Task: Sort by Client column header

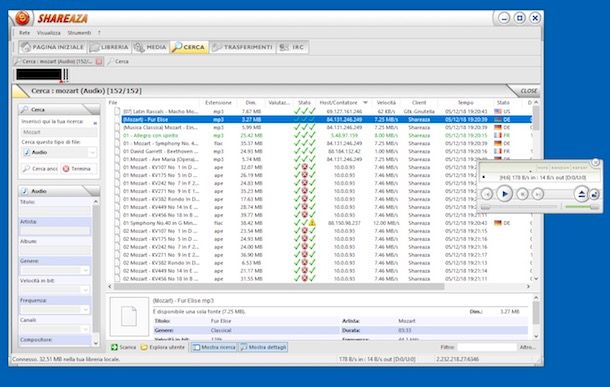Action: pyautogui.click(x=419, y=103)
